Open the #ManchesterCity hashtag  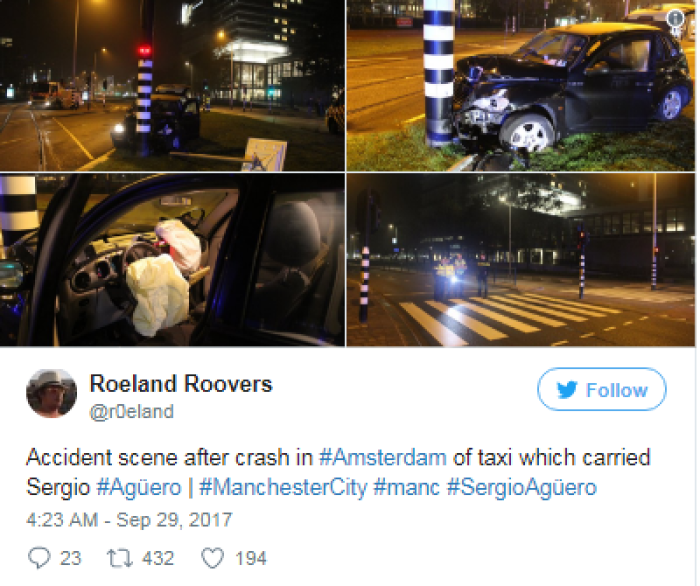point(283,487)
